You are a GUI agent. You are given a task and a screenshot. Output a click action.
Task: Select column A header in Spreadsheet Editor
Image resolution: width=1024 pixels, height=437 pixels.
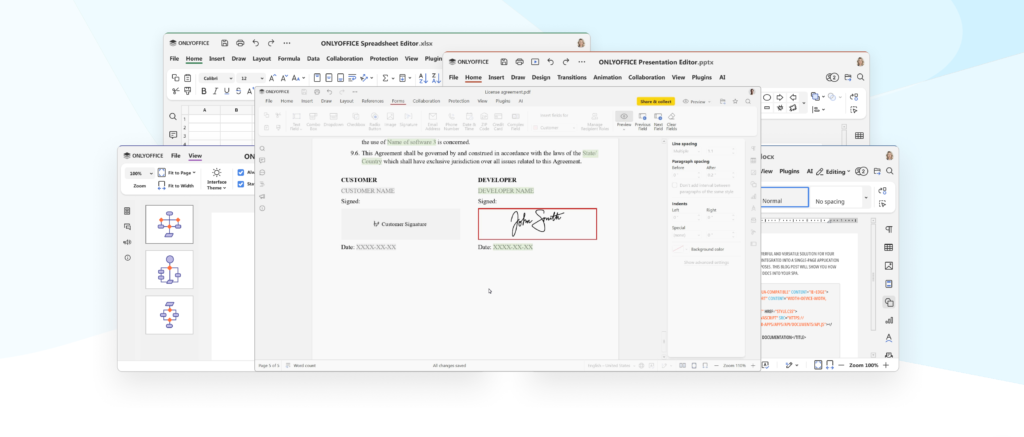click(205, 110)
